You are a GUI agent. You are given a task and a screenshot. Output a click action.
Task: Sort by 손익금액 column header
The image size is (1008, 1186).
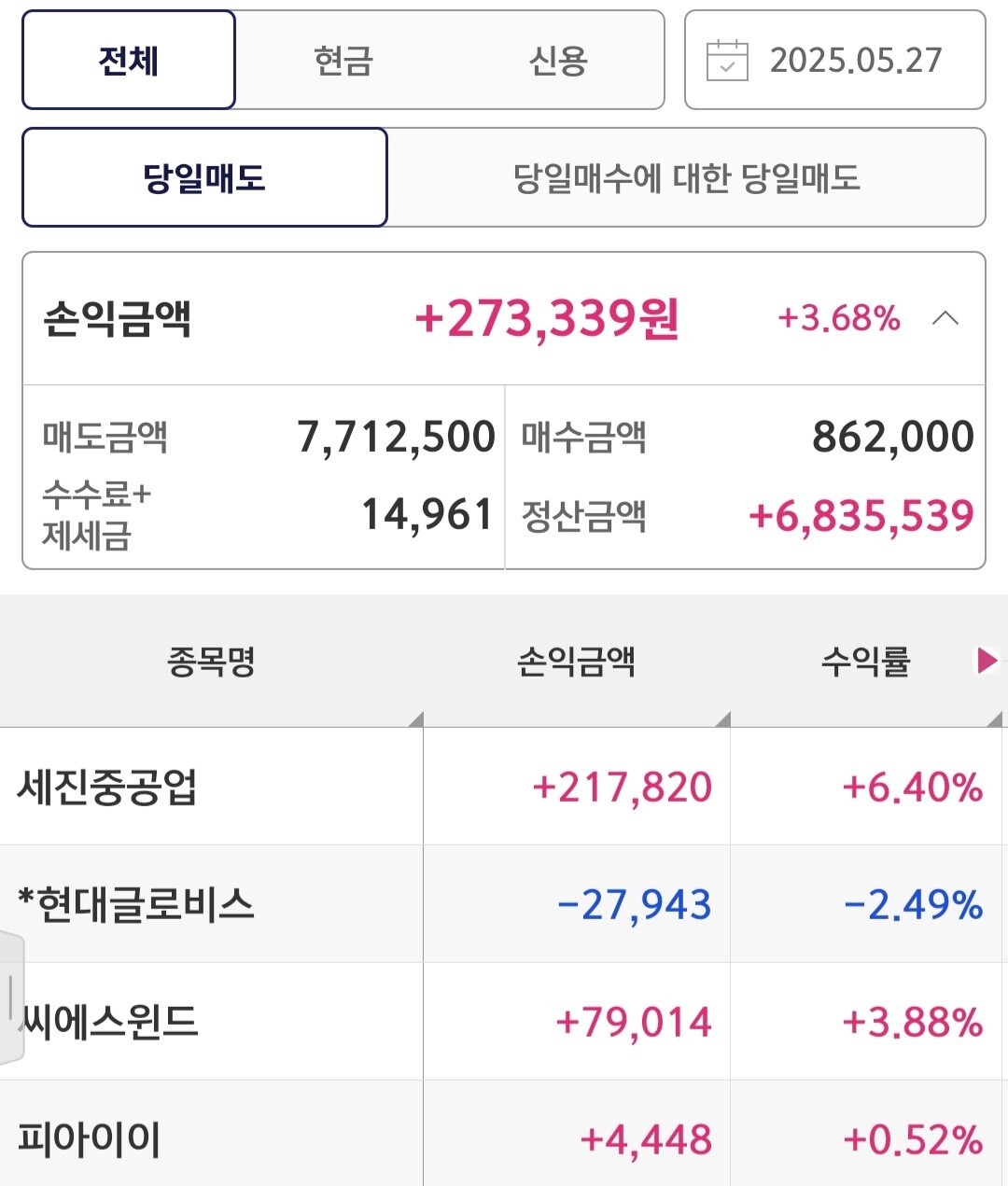[x=576, y=662]
